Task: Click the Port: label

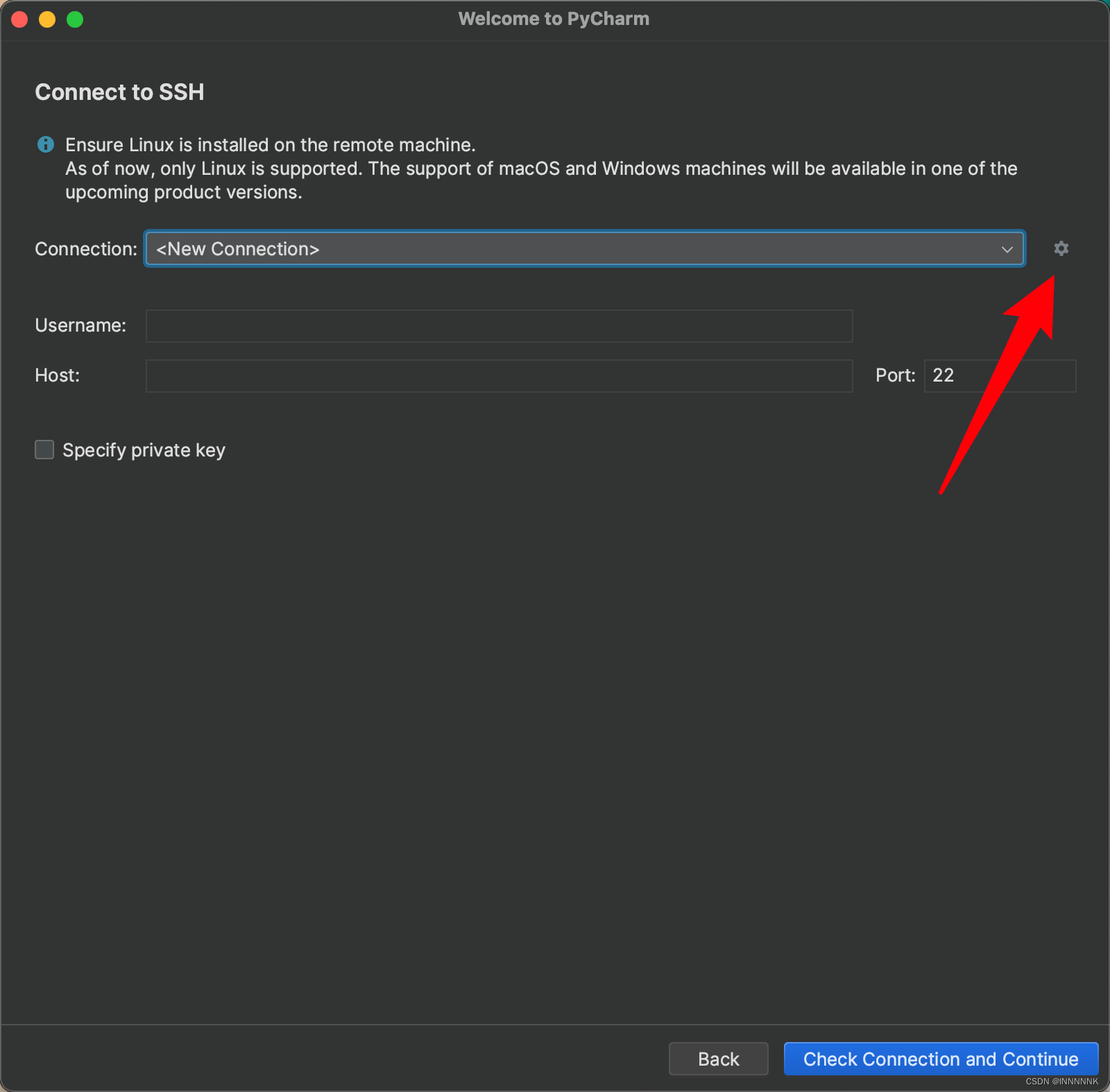Action: pyautogui.click(x=895, y=375)
